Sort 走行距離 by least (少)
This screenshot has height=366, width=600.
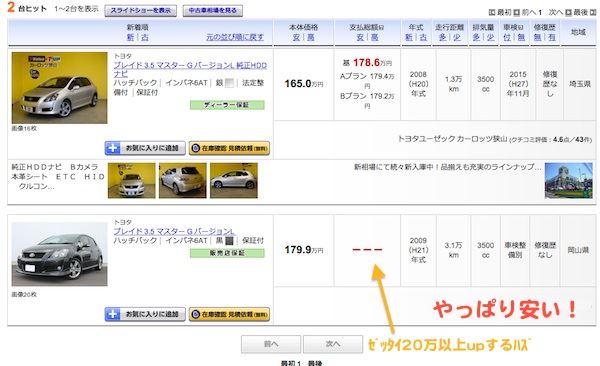tap(457, 37)
